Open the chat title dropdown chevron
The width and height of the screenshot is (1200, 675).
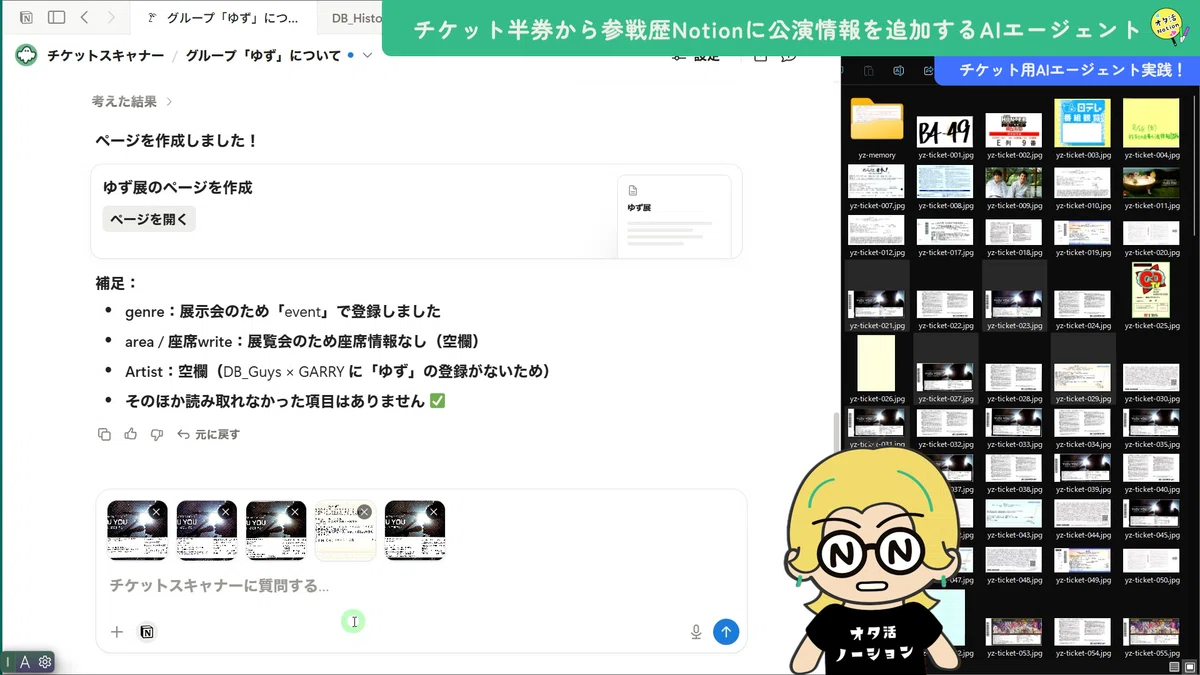pos(367,55)
